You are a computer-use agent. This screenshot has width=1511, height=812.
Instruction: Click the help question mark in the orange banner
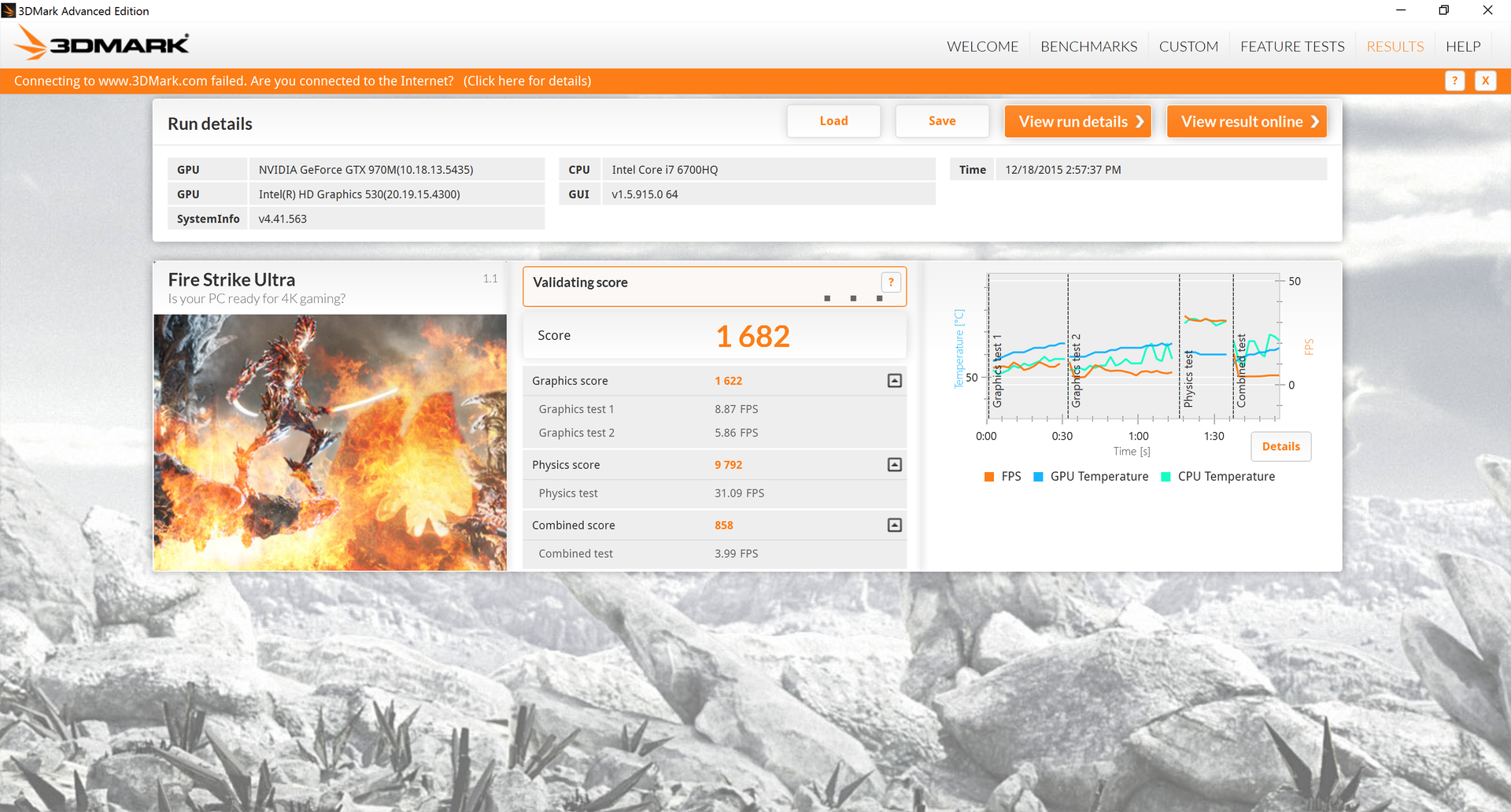tap(1454, 80)
